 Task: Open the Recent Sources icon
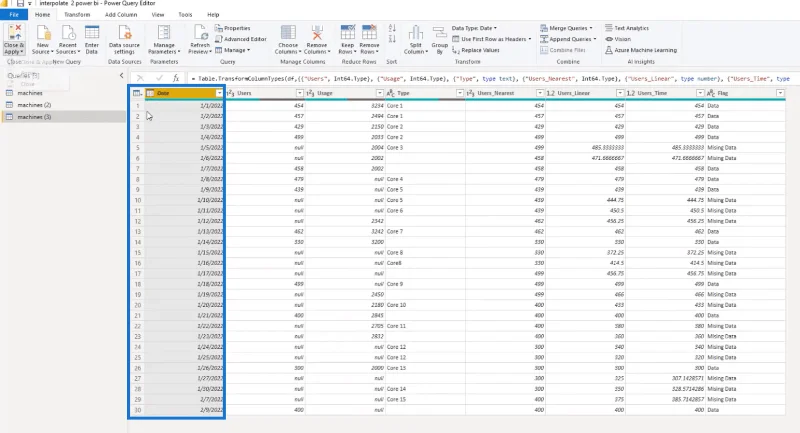(x=68, y=33)
